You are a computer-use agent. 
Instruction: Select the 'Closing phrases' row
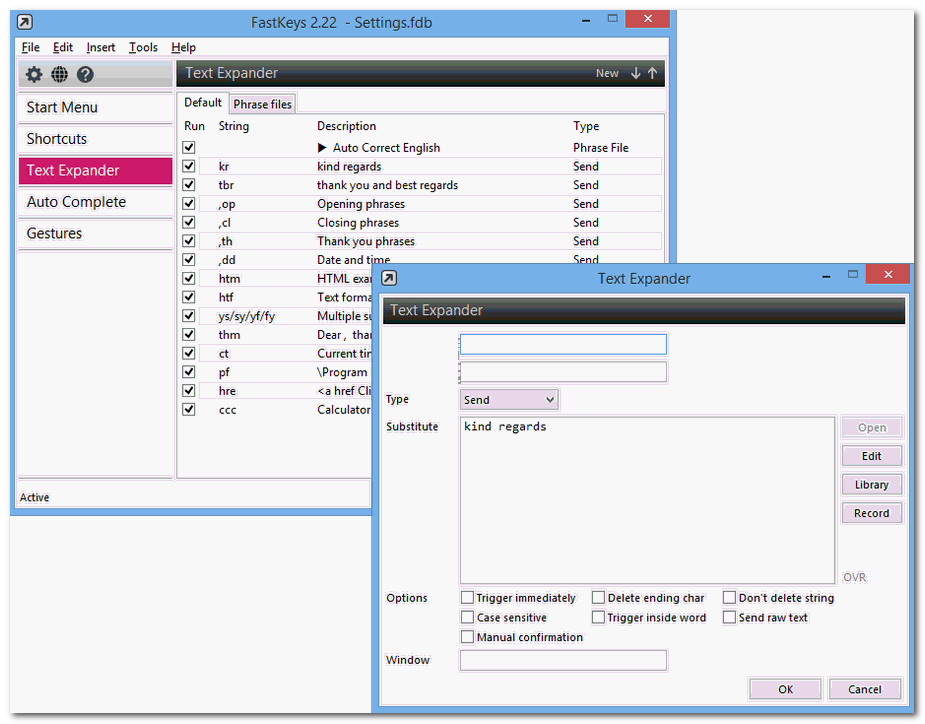click(x=422, y=222)
